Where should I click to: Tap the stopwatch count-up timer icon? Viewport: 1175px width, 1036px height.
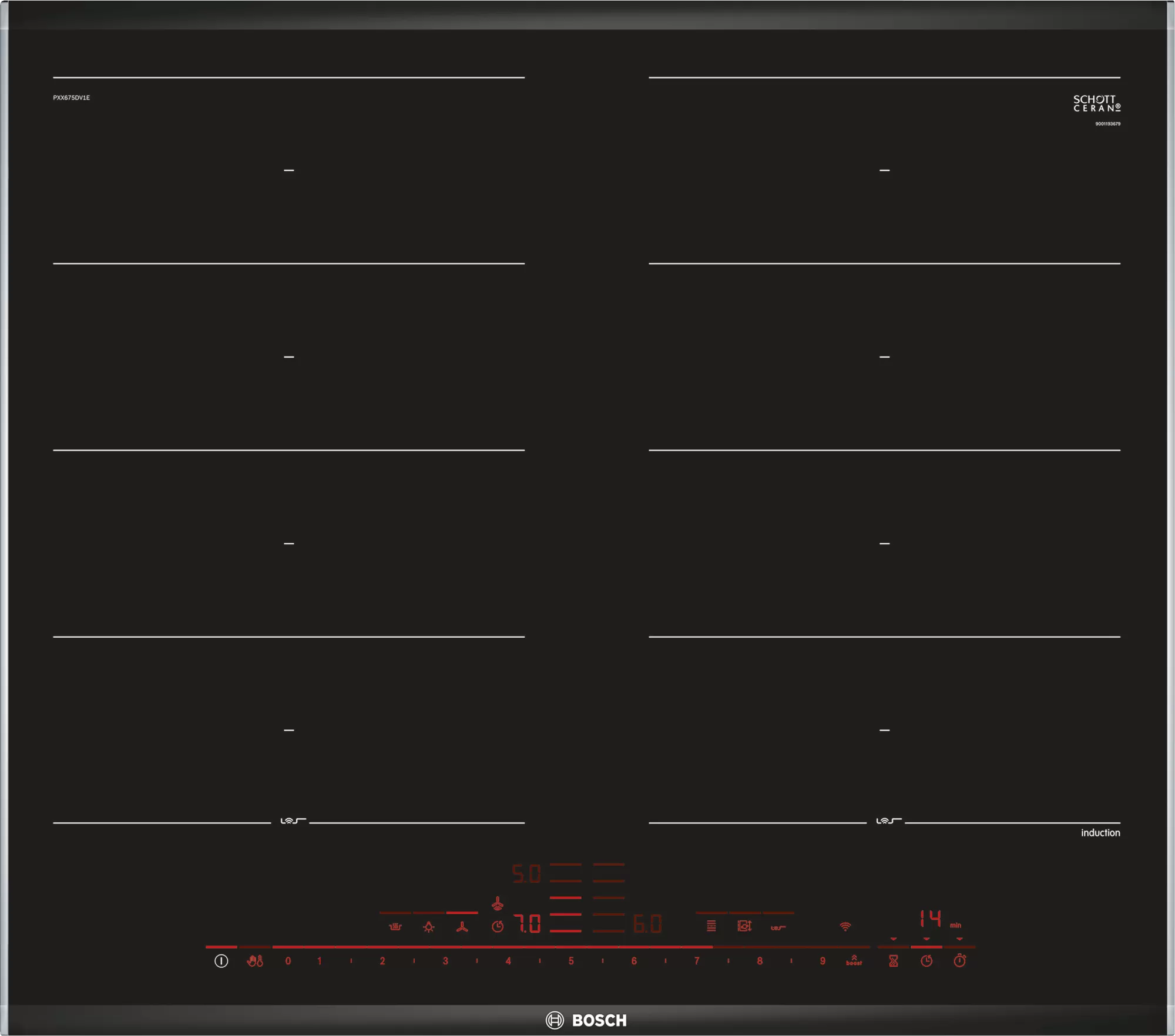(959, 961)
